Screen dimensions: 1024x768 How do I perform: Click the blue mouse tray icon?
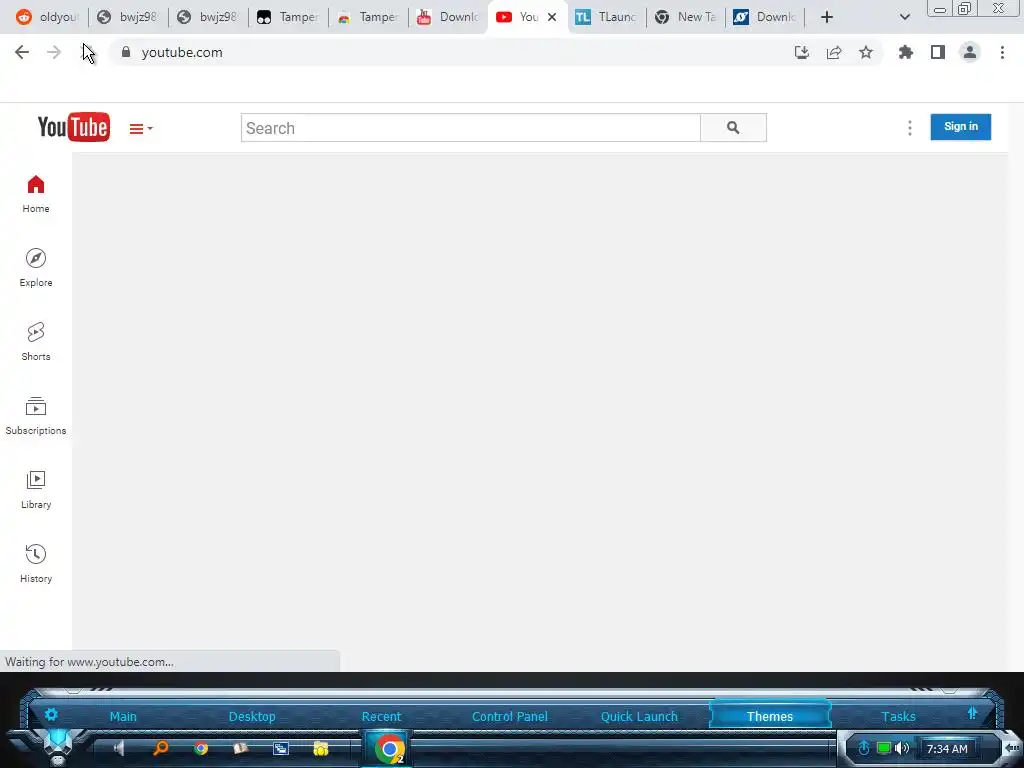[x=863, y=748]
